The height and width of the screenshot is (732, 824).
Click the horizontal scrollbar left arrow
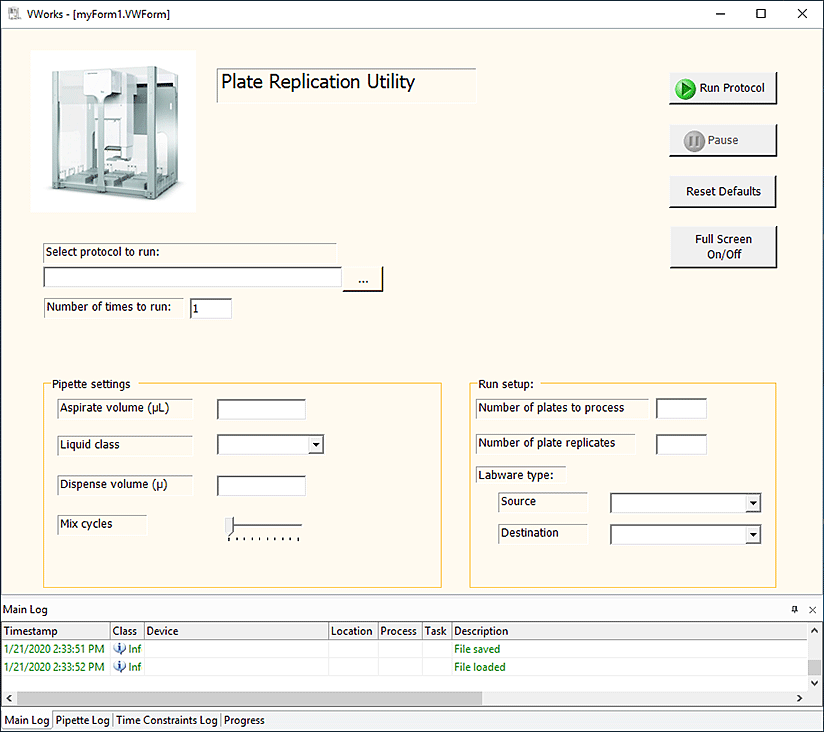click(9, 698)
